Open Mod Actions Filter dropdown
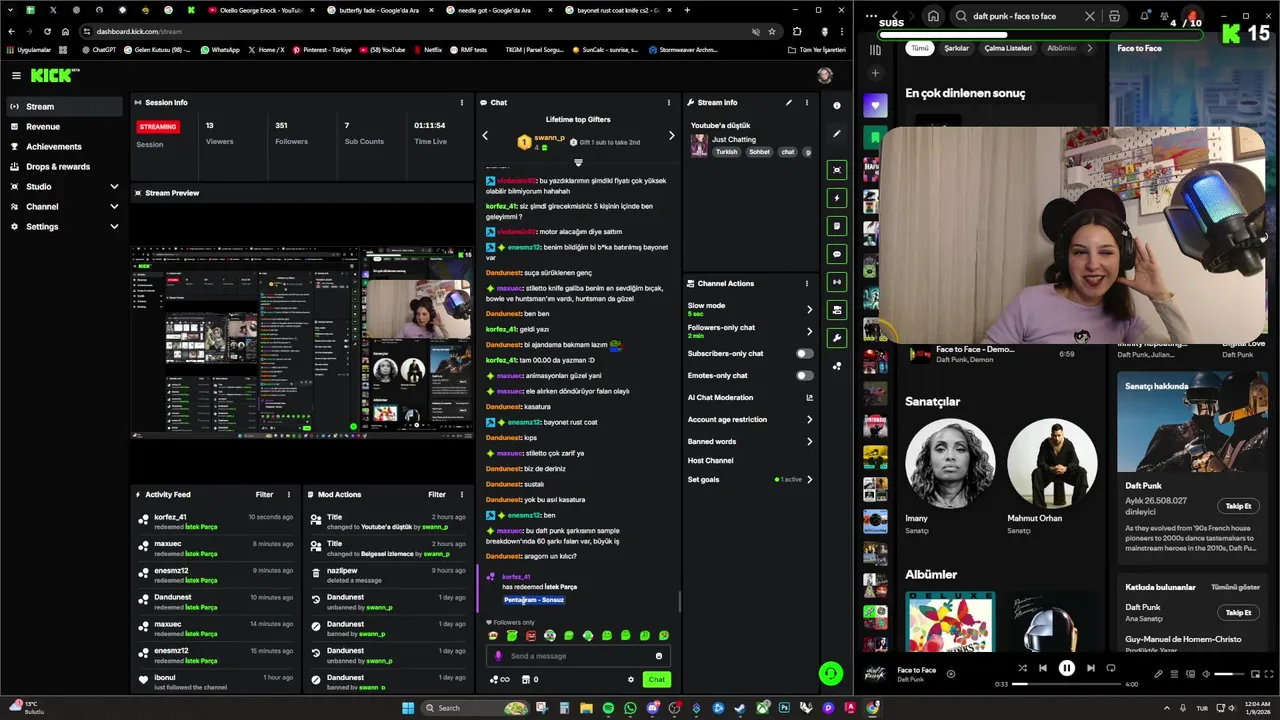 437,494
